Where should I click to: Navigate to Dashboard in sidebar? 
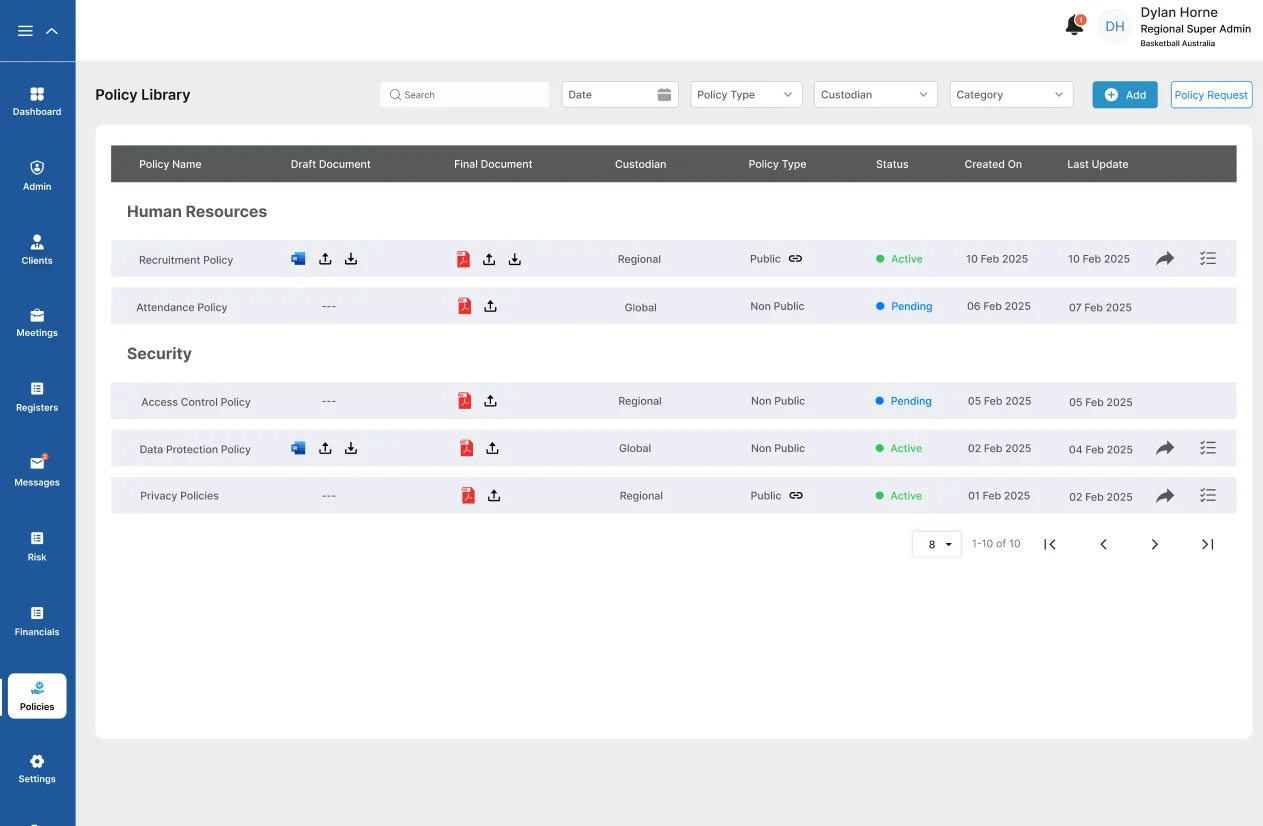37,101
